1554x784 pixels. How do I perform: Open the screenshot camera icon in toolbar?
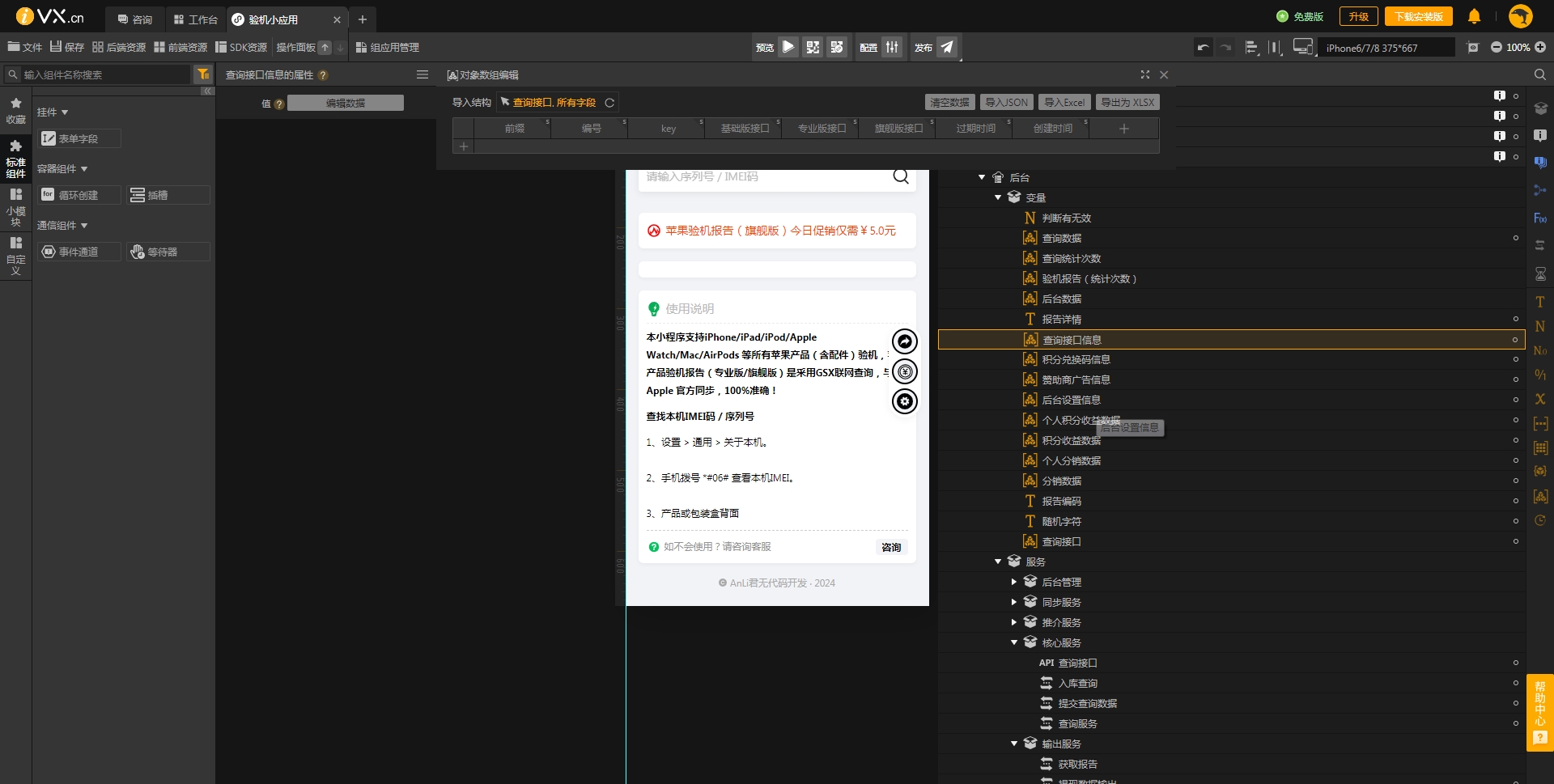1473,47
